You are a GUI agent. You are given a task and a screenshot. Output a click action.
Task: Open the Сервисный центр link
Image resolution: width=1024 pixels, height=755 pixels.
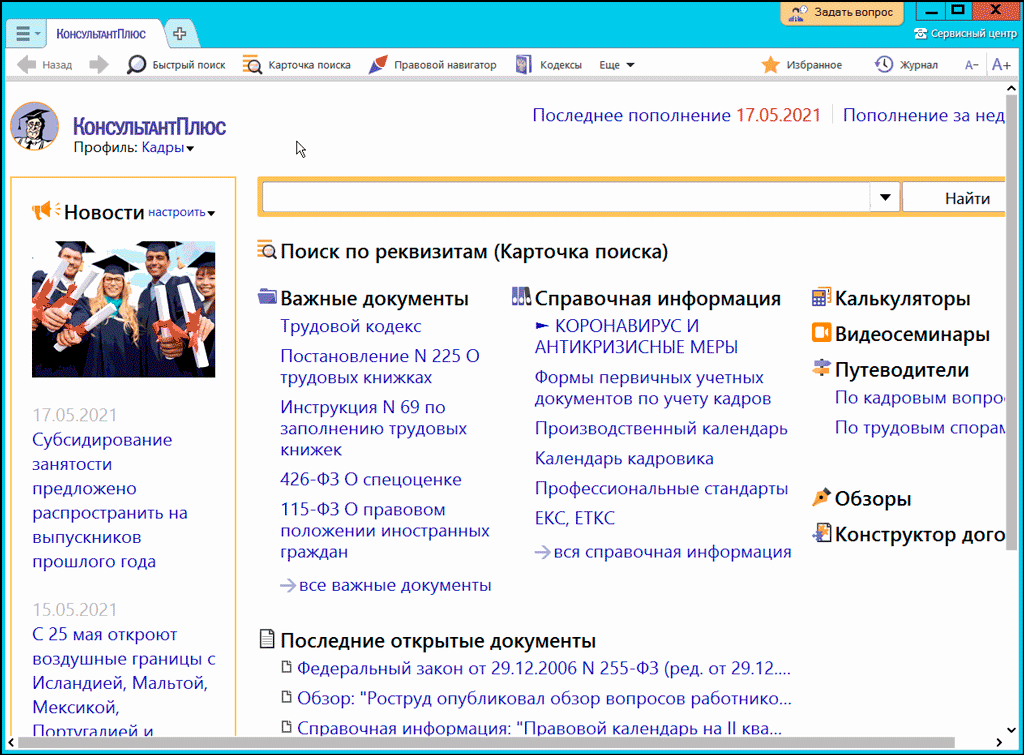click(x=974, y=33)
